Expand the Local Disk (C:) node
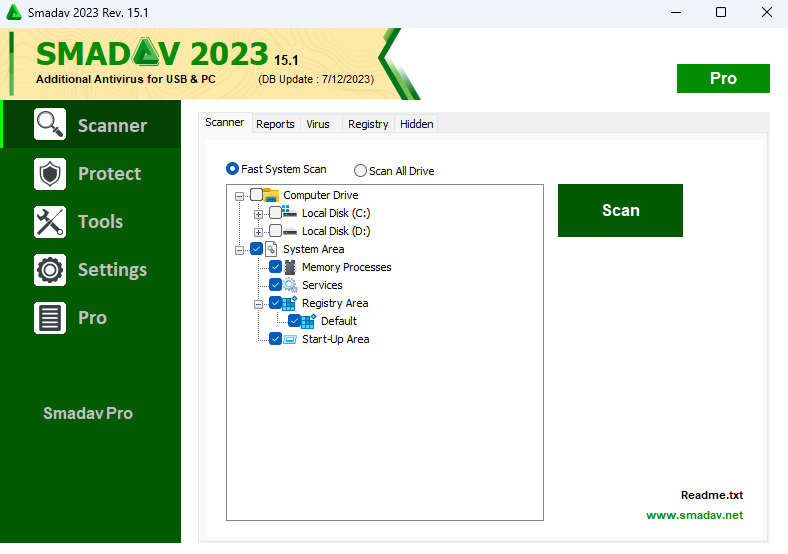This screenshot has width=788, height=554. click(258, 214)
